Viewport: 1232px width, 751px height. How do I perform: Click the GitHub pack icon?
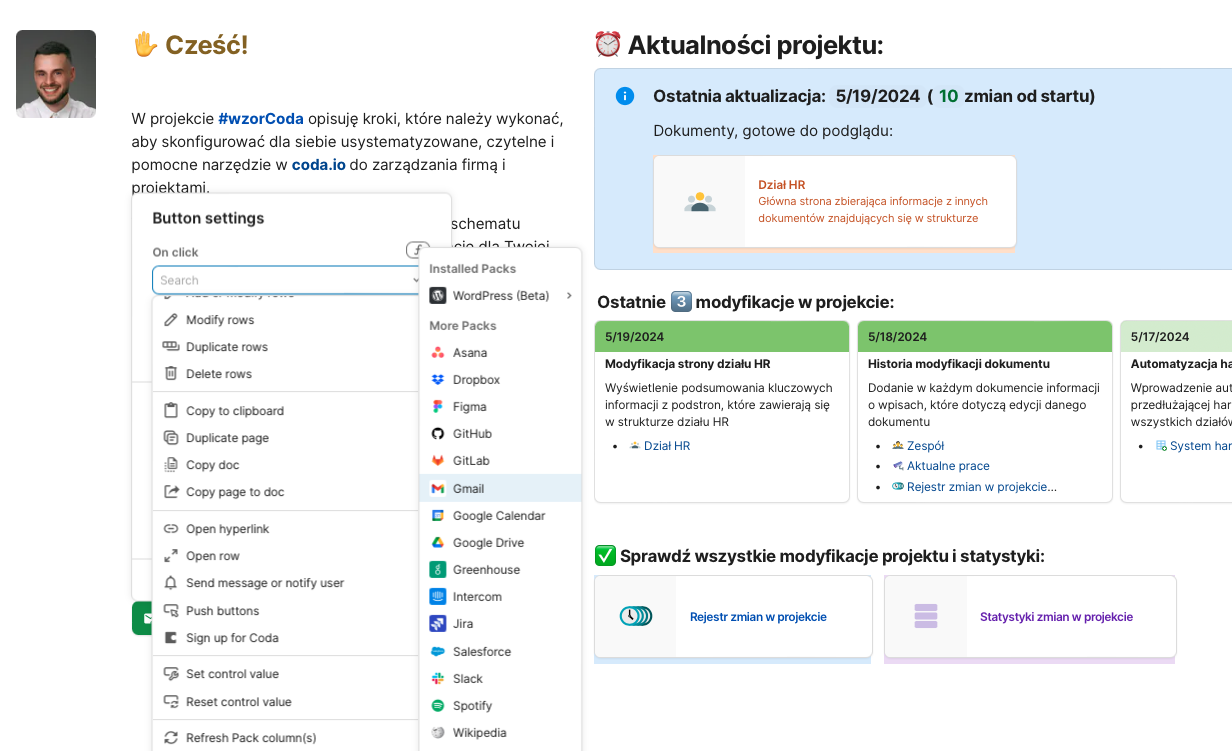(x=437, y=434)
